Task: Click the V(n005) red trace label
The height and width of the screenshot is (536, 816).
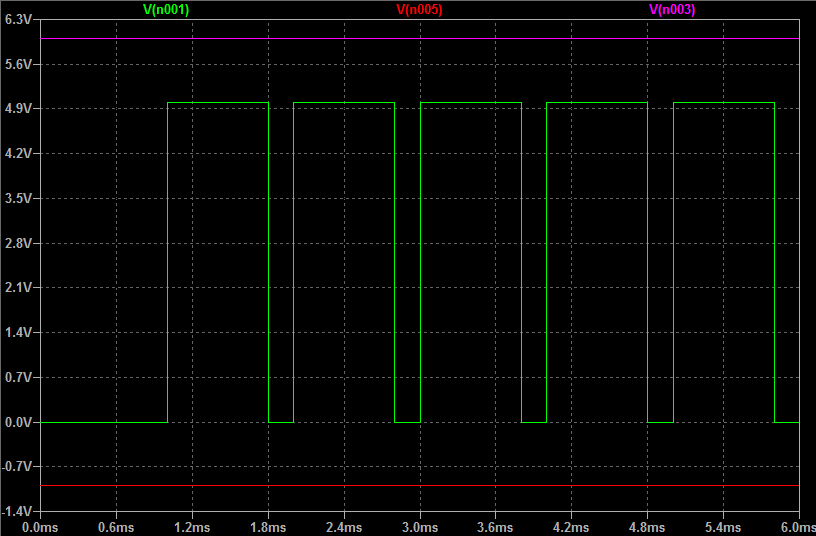Action: (x=419, y=9)
